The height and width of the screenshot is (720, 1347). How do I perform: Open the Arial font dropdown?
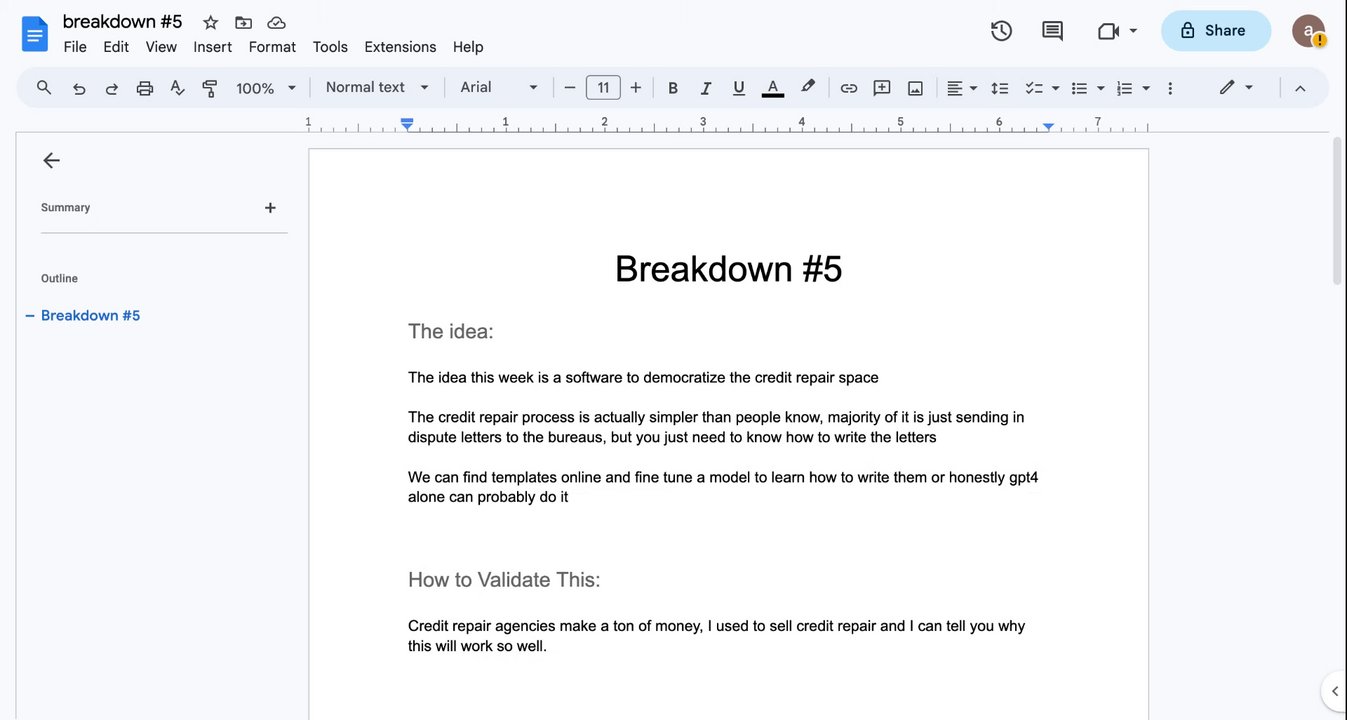tap(499, 87)
